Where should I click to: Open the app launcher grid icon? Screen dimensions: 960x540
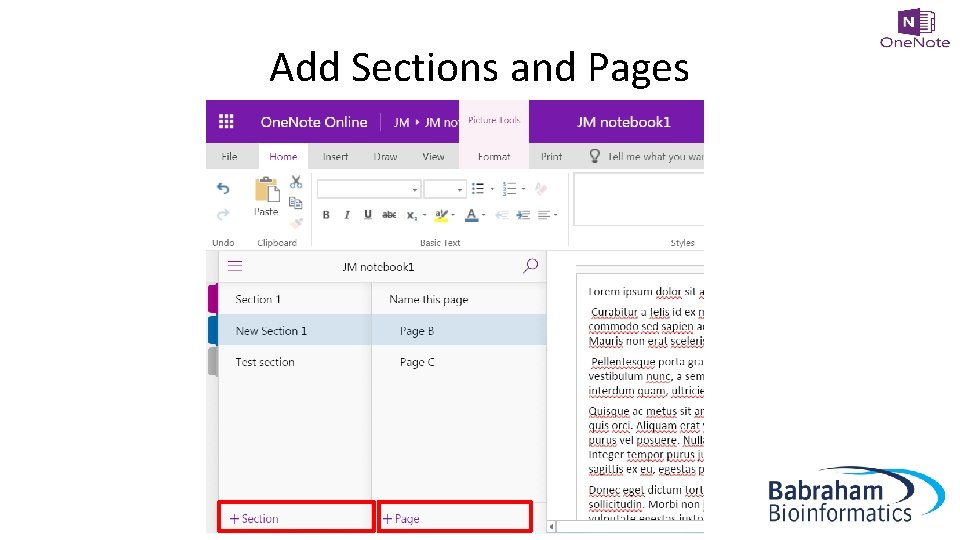(x=226, y=121)
